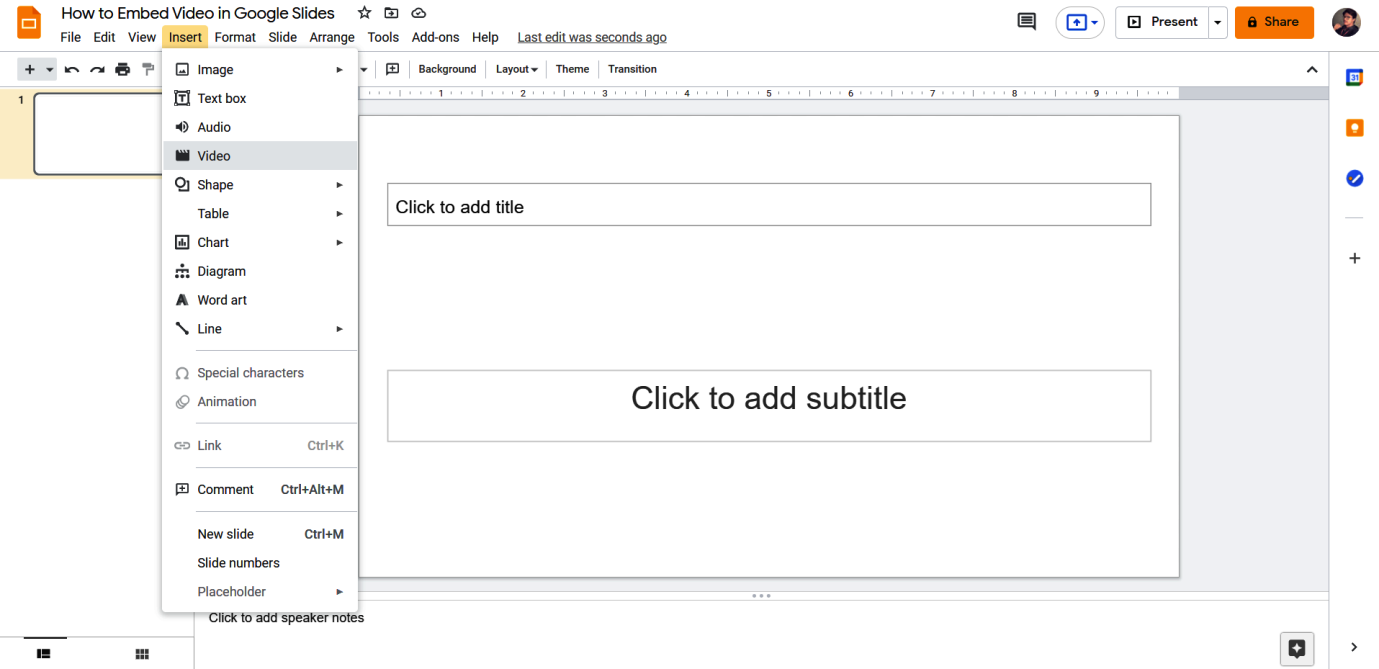
Task: Open the Arrange menu
Action: pos(332,37)
